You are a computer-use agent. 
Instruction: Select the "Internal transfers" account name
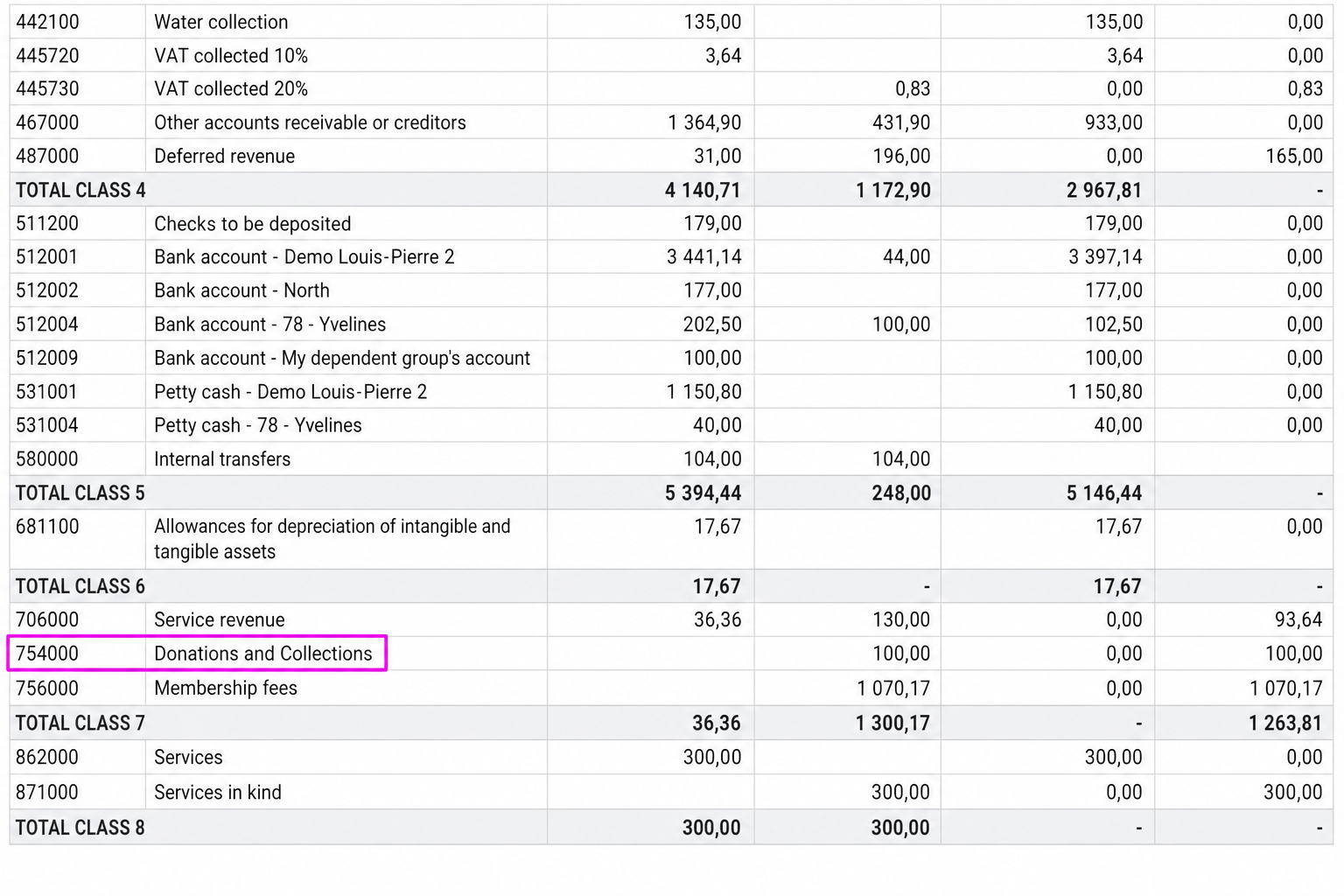click(222, 459)
